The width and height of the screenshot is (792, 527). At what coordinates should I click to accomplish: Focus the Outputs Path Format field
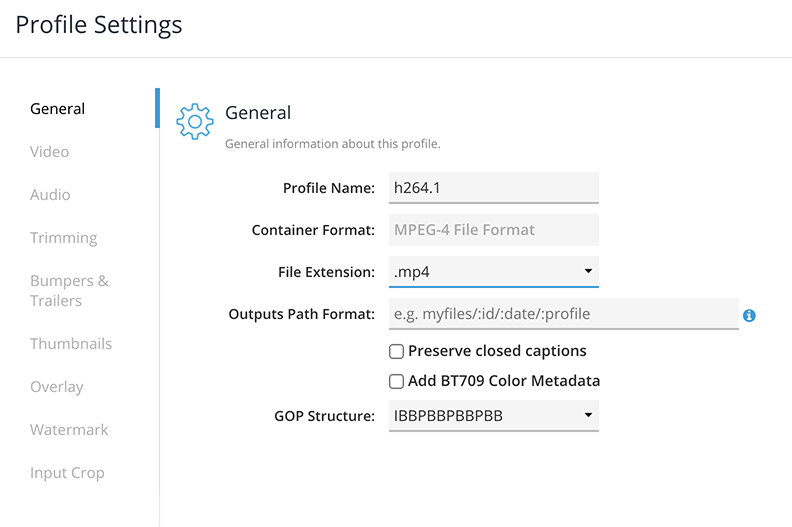pyautogui.click(x=563, y=314)
